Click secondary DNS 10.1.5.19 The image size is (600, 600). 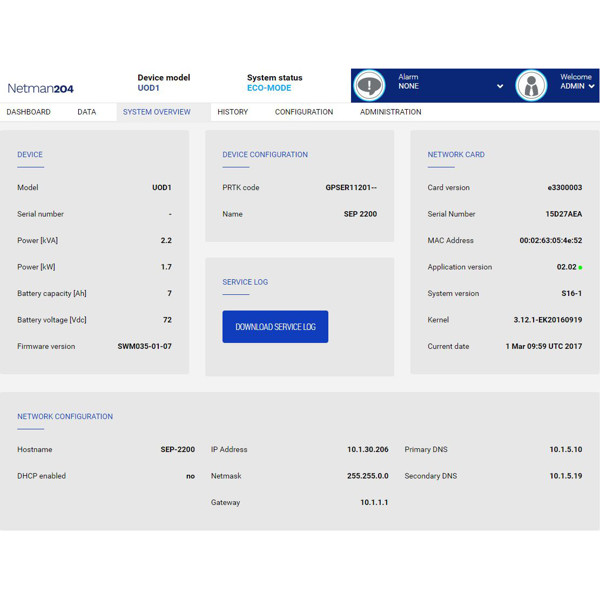566,476
